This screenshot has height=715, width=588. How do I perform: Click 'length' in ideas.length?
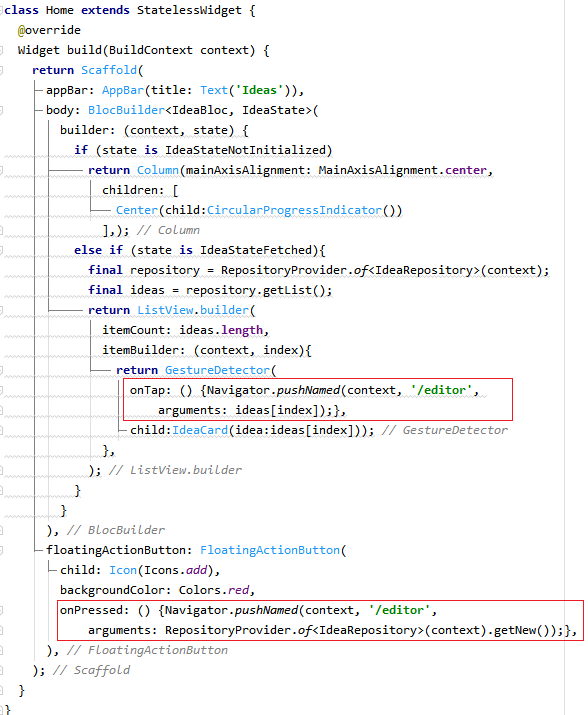242,330
